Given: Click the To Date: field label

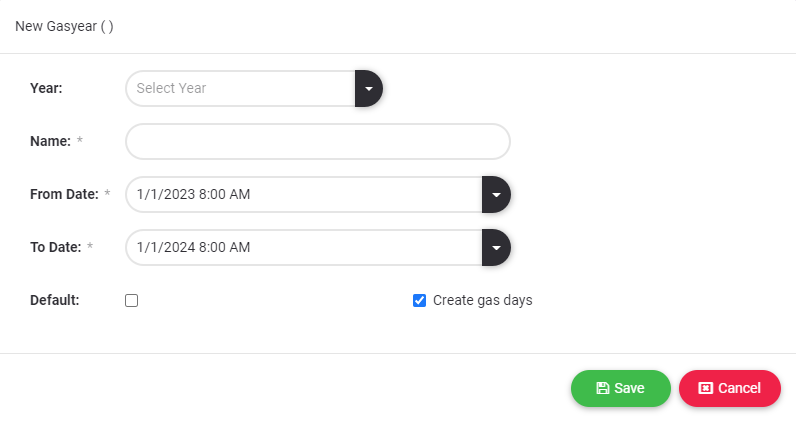Looking at the screenshot, I should [x=55, y=247].
